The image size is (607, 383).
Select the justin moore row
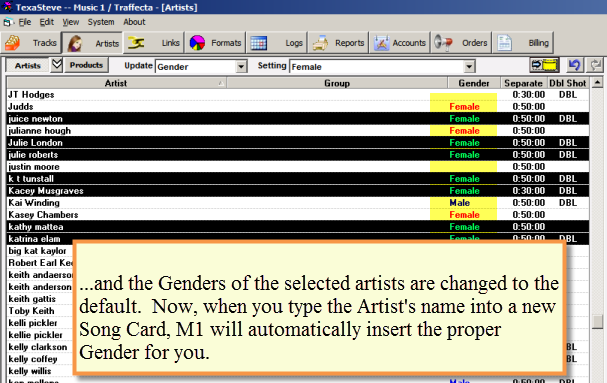[298, 167]
